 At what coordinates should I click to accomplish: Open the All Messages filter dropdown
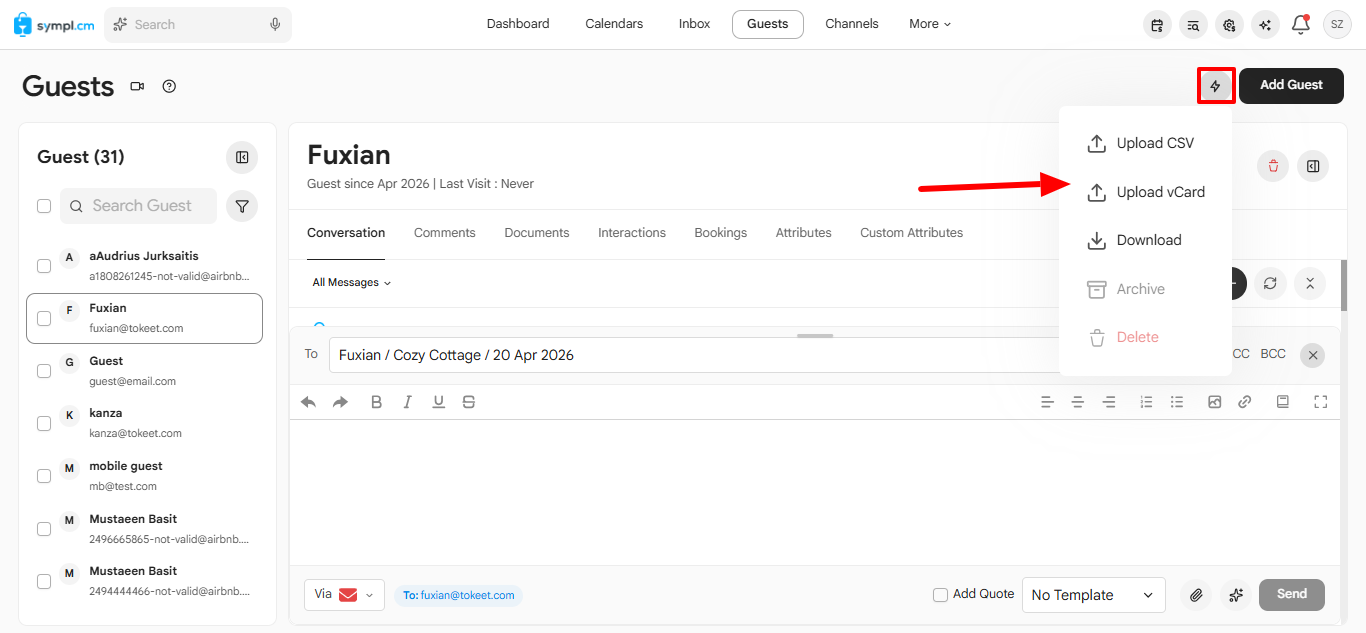tap(351, 283)
